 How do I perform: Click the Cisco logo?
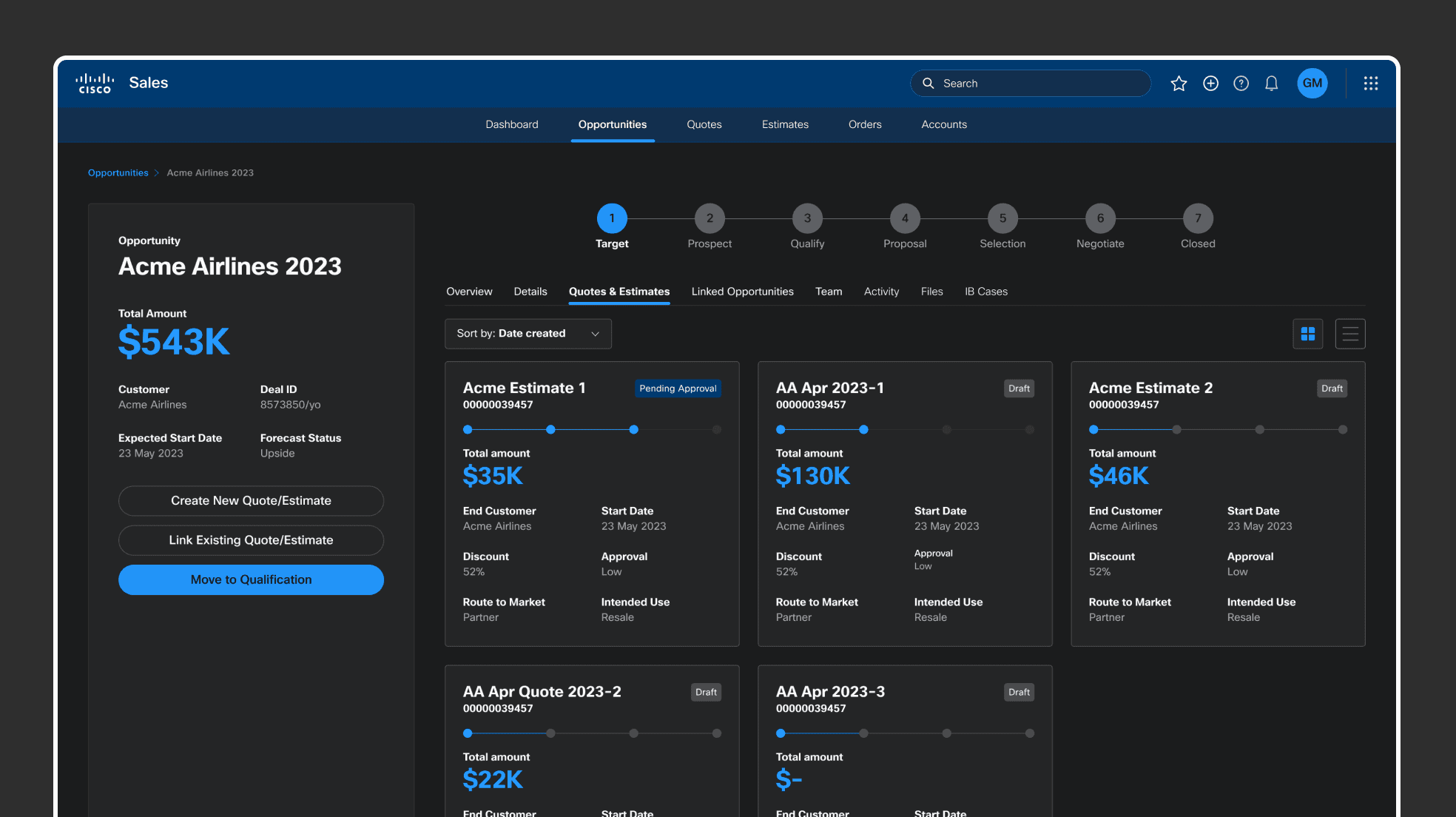(x=95, y=83)
